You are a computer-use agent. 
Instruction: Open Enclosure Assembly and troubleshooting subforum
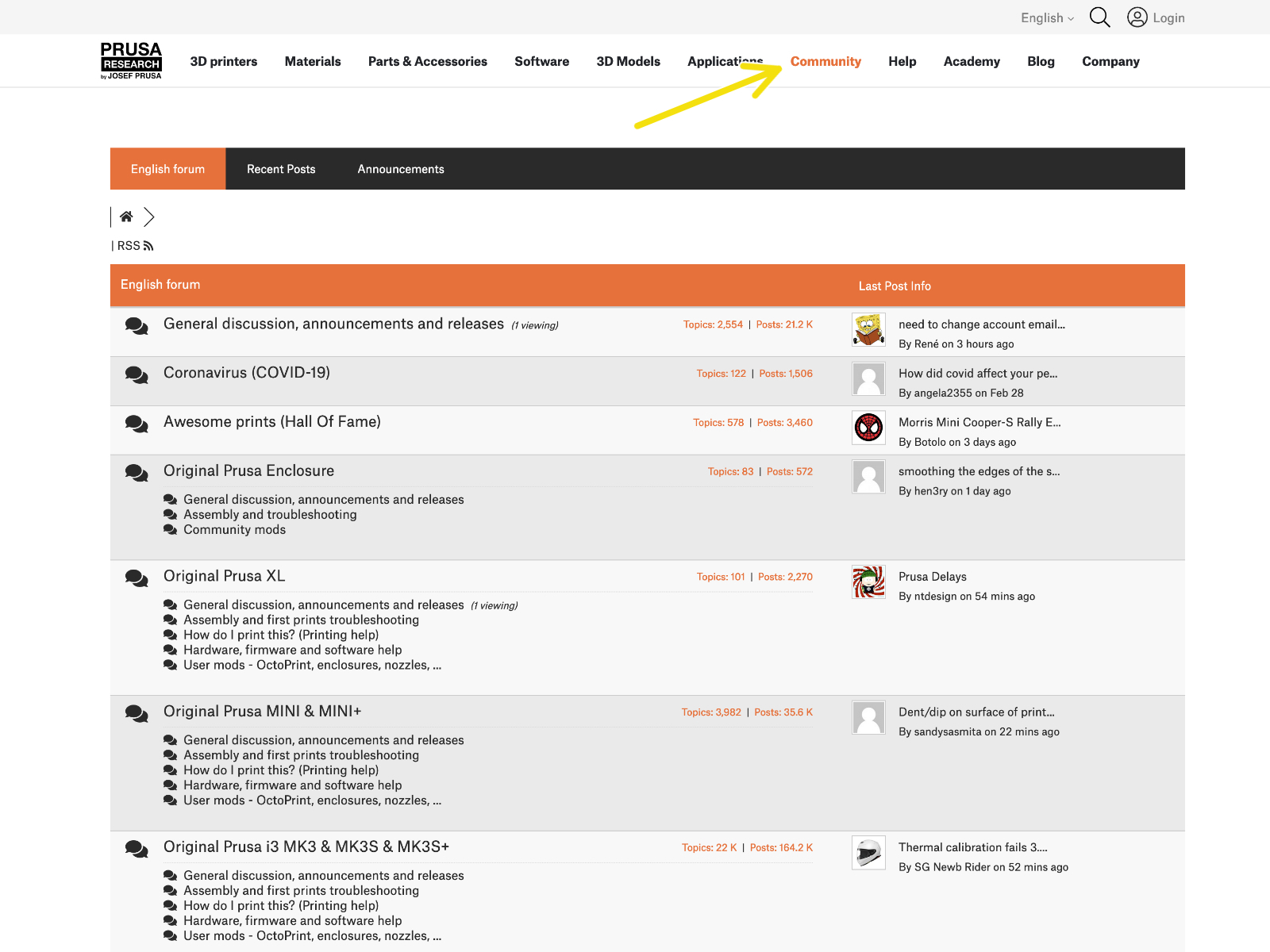[x=270, y=515]
